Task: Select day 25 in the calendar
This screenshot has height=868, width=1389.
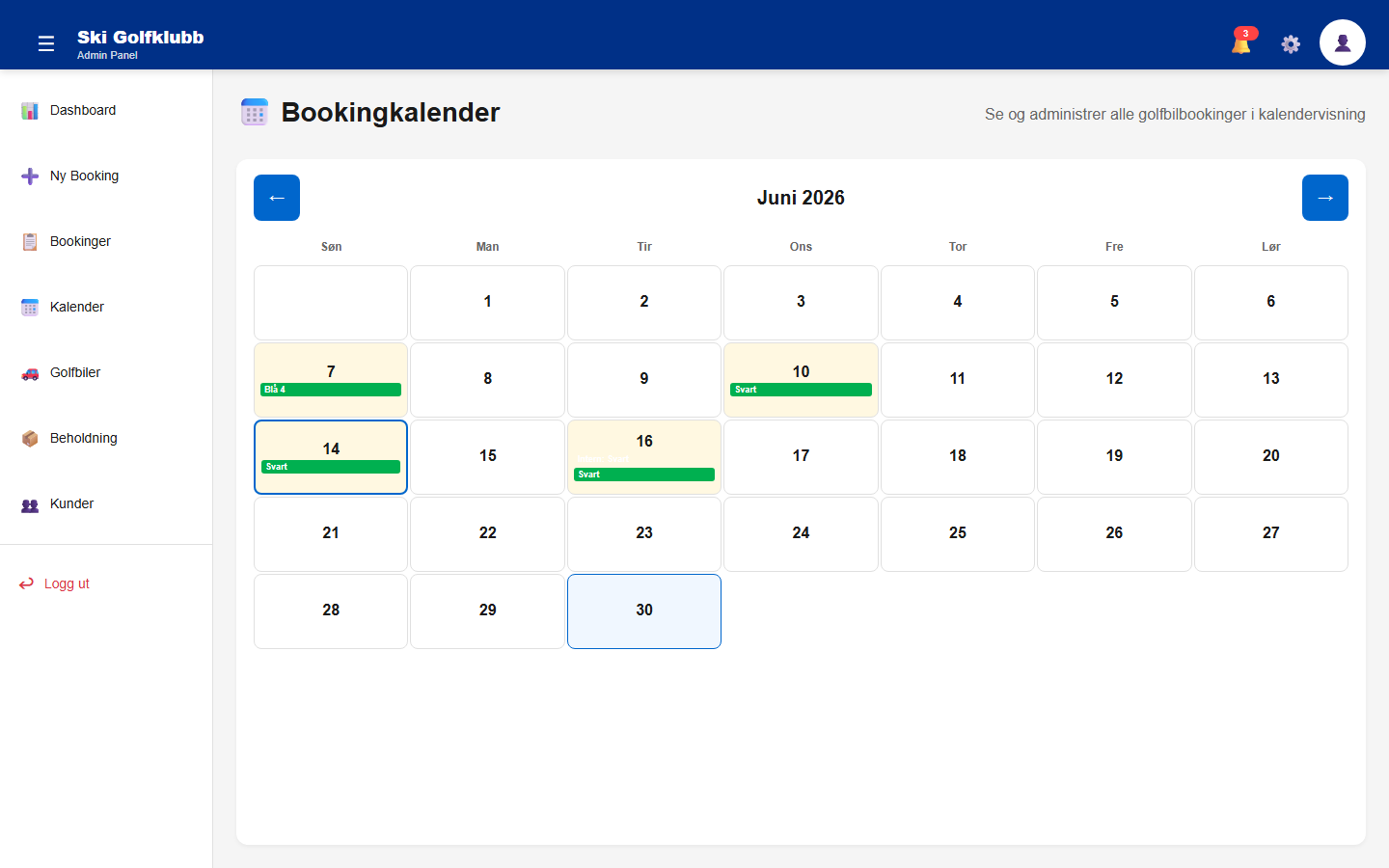Action: (x=958, y=534)
